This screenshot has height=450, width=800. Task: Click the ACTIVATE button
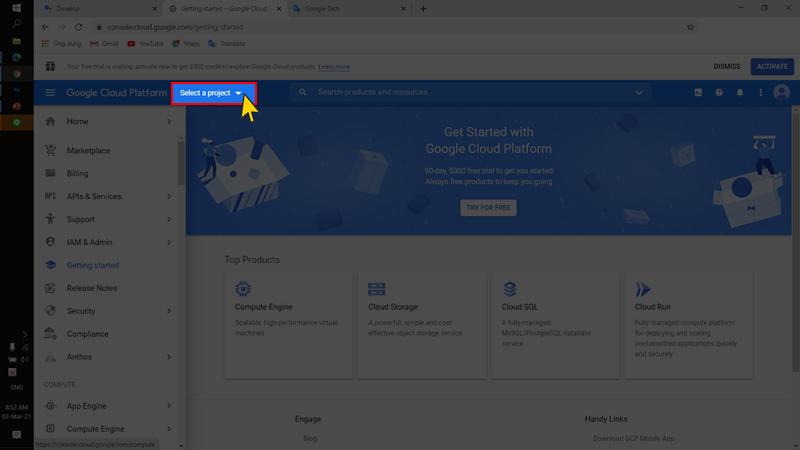(771, 67)
